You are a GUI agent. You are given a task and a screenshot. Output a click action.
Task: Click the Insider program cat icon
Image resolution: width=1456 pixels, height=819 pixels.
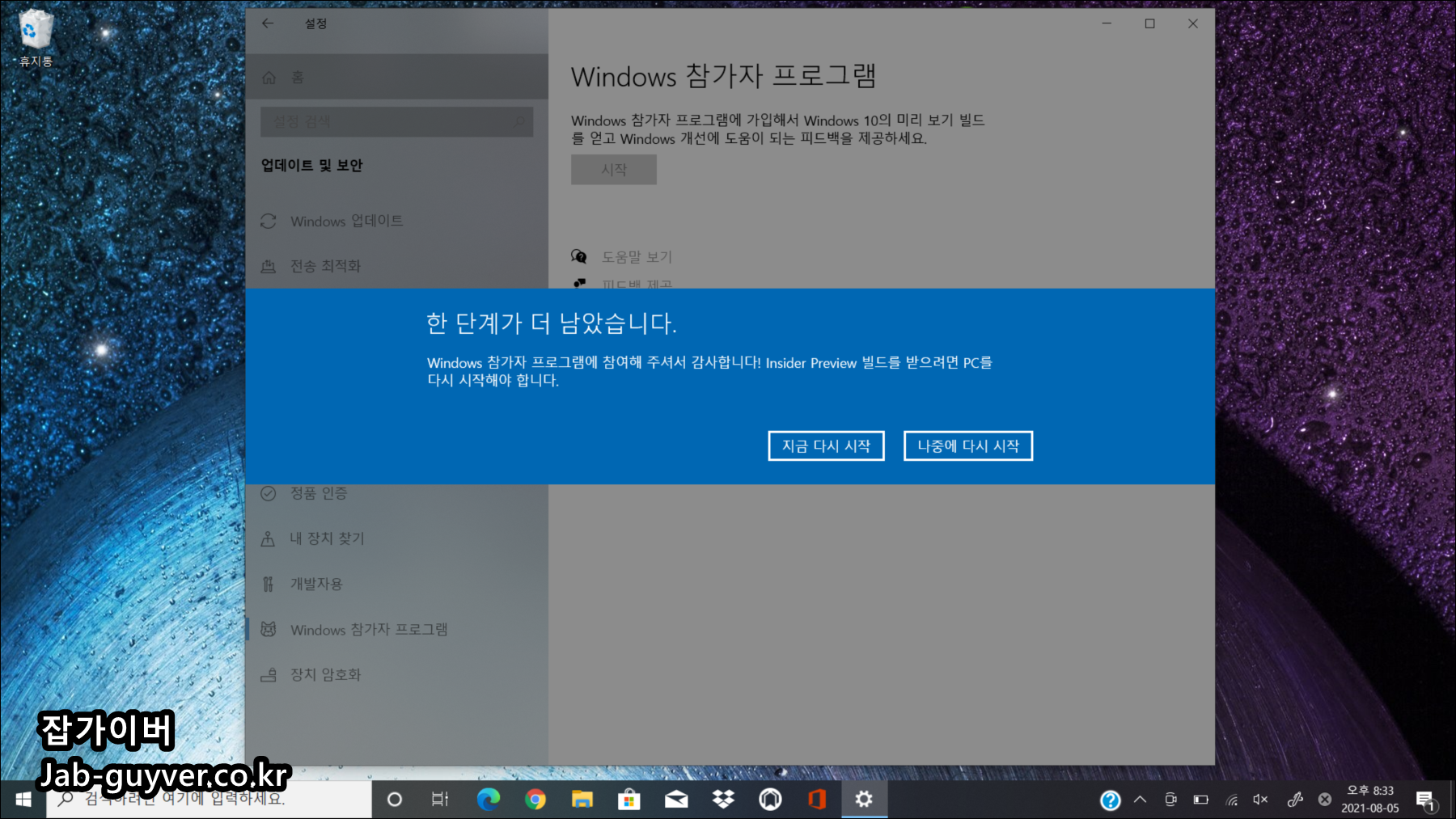click(269, 629)
